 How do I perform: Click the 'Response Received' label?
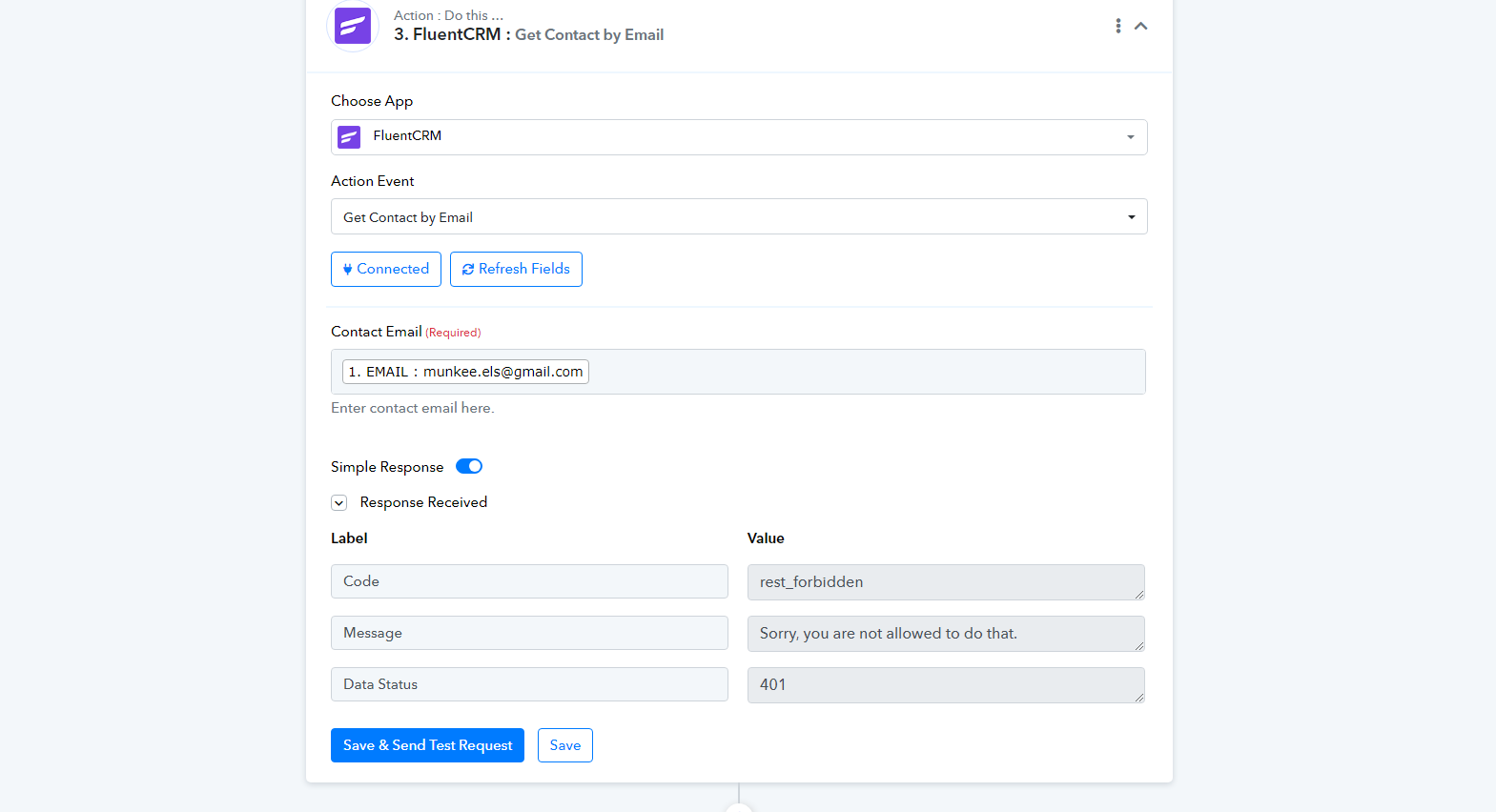[x=423, y=502]
